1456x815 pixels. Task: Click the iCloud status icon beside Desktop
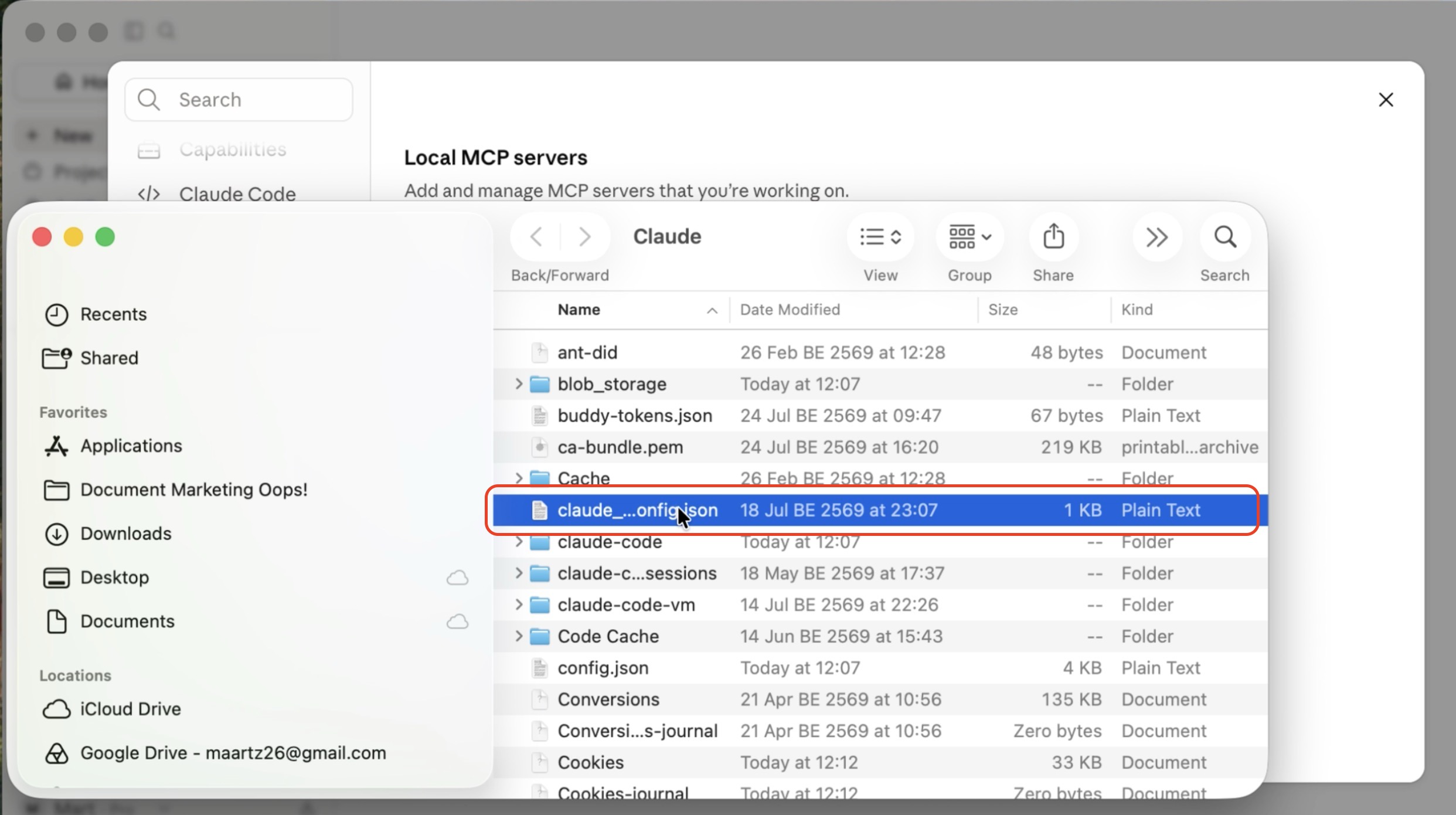457,578
